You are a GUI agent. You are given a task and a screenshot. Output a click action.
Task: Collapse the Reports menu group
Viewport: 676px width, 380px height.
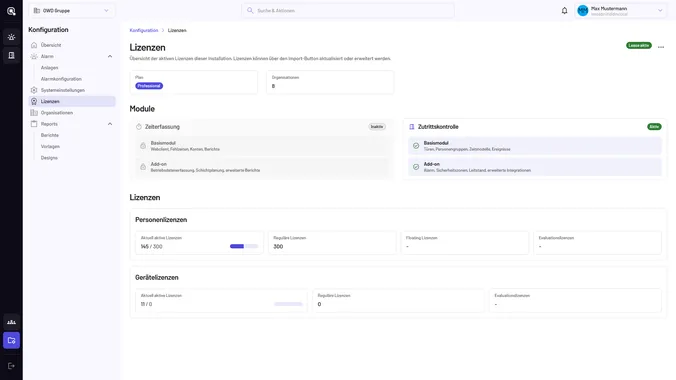point(110,124)
